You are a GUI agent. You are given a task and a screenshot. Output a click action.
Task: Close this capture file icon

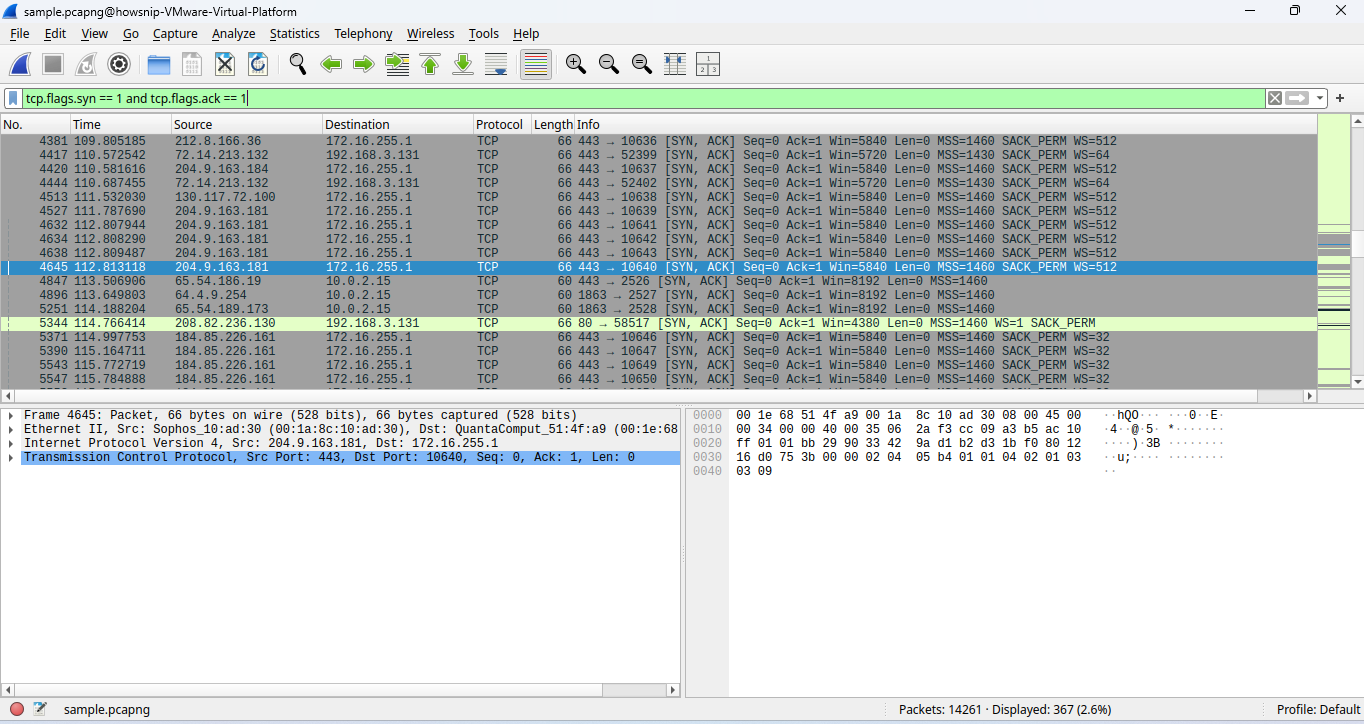click(x=225, y=64)
